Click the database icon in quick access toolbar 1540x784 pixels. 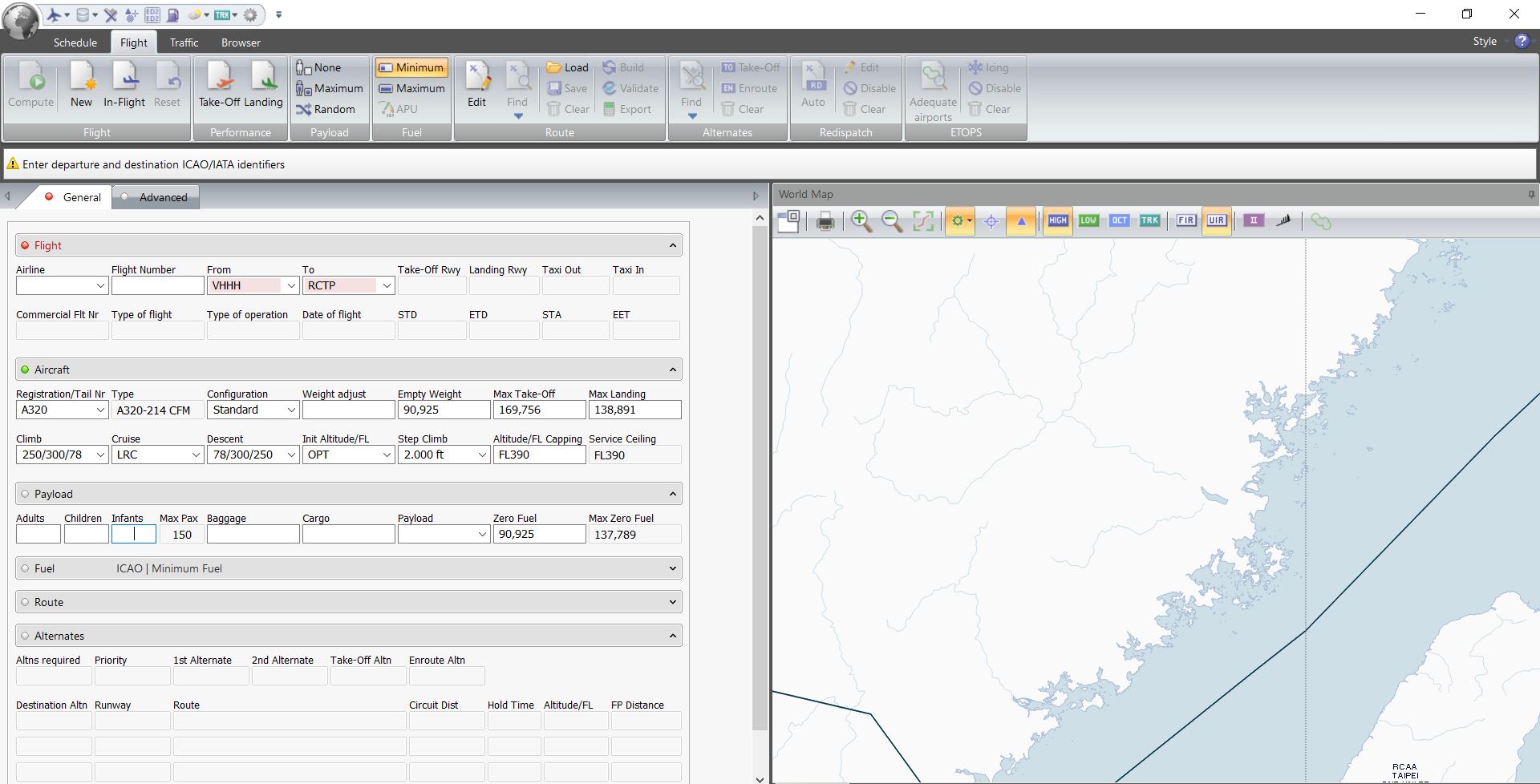pyautogui.click(x=83, y=14)
